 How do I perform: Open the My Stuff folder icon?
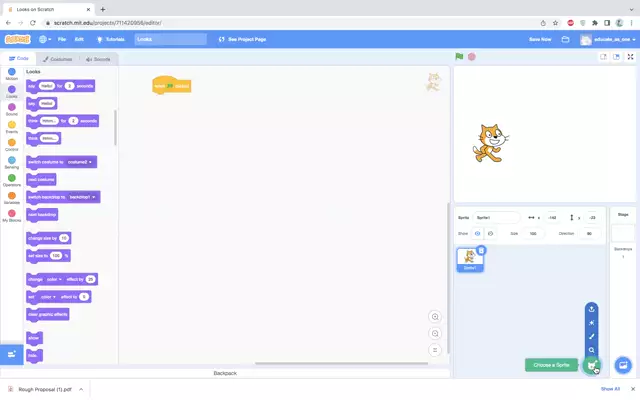[565, 39]
